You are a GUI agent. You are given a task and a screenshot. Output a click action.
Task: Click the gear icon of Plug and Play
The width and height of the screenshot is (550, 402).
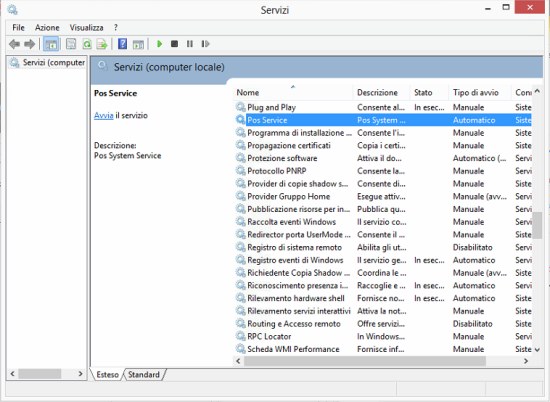241,107
